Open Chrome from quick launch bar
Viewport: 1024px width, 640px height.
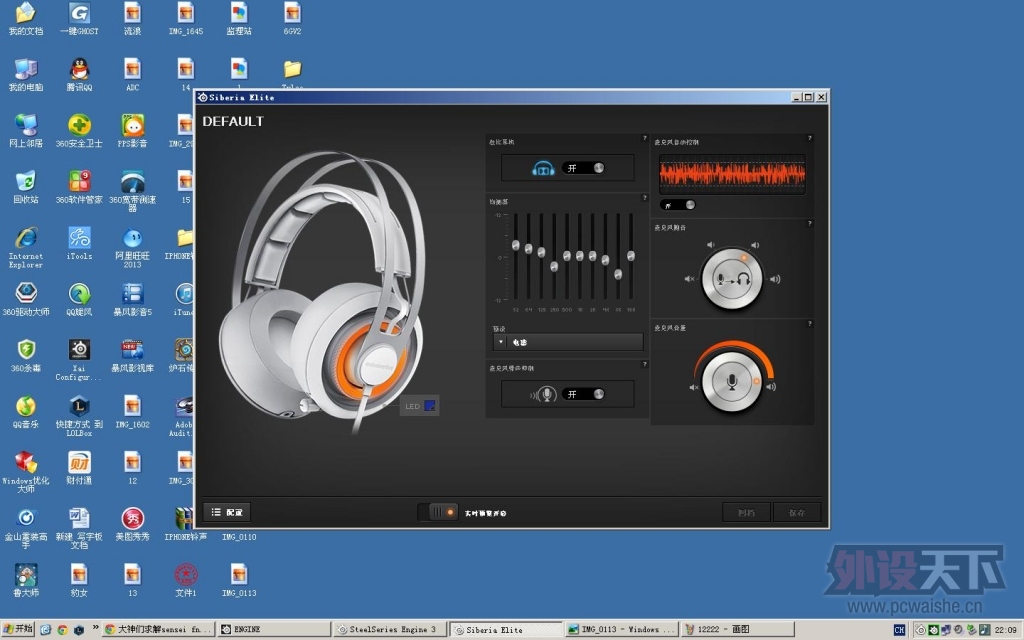tap(62, 630)
